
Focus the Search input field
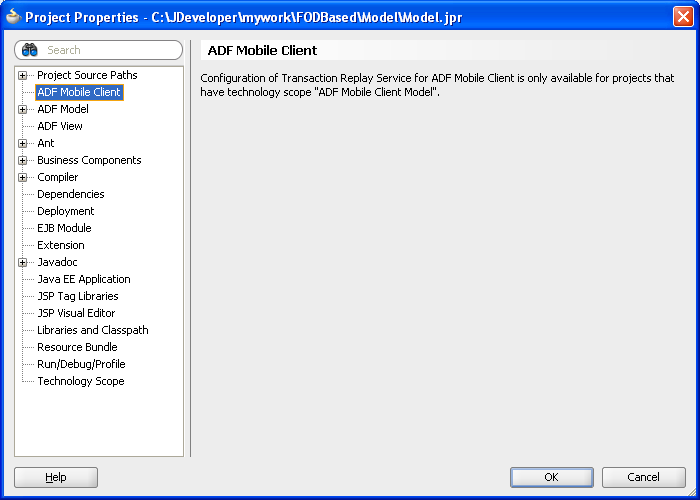98,50
